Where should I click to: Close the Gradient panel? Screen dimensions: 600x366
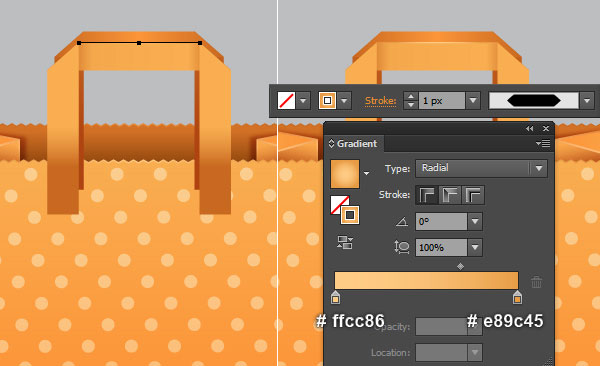point(546,129)
